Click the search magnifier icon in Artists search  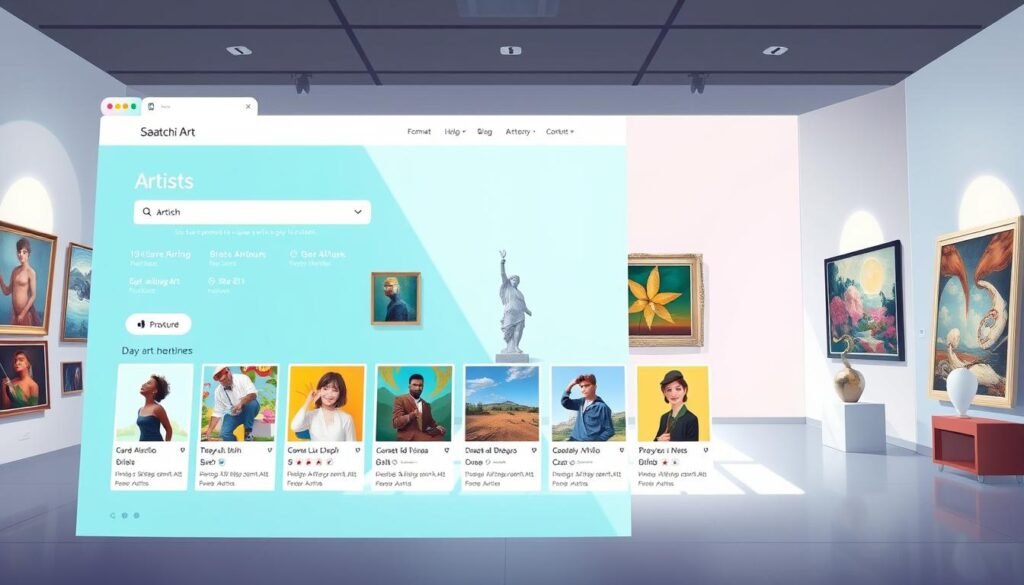click(147, 212)
